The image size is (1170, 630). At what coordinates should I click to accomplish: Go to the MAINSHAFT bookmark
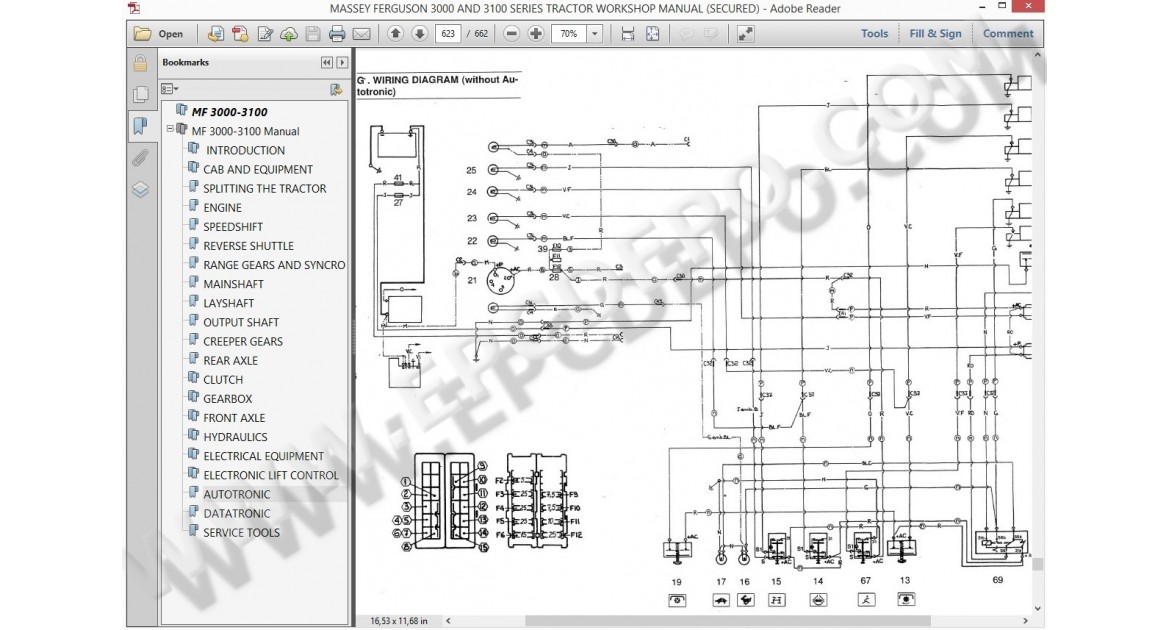point(234,284)
